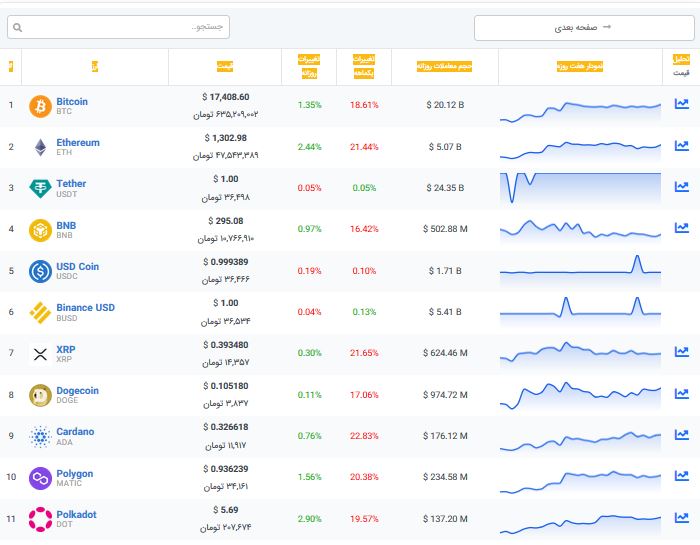The image size is (700, 545).
Task: Click the Polygon MATIC logo
Action: (x=40, y=478)
